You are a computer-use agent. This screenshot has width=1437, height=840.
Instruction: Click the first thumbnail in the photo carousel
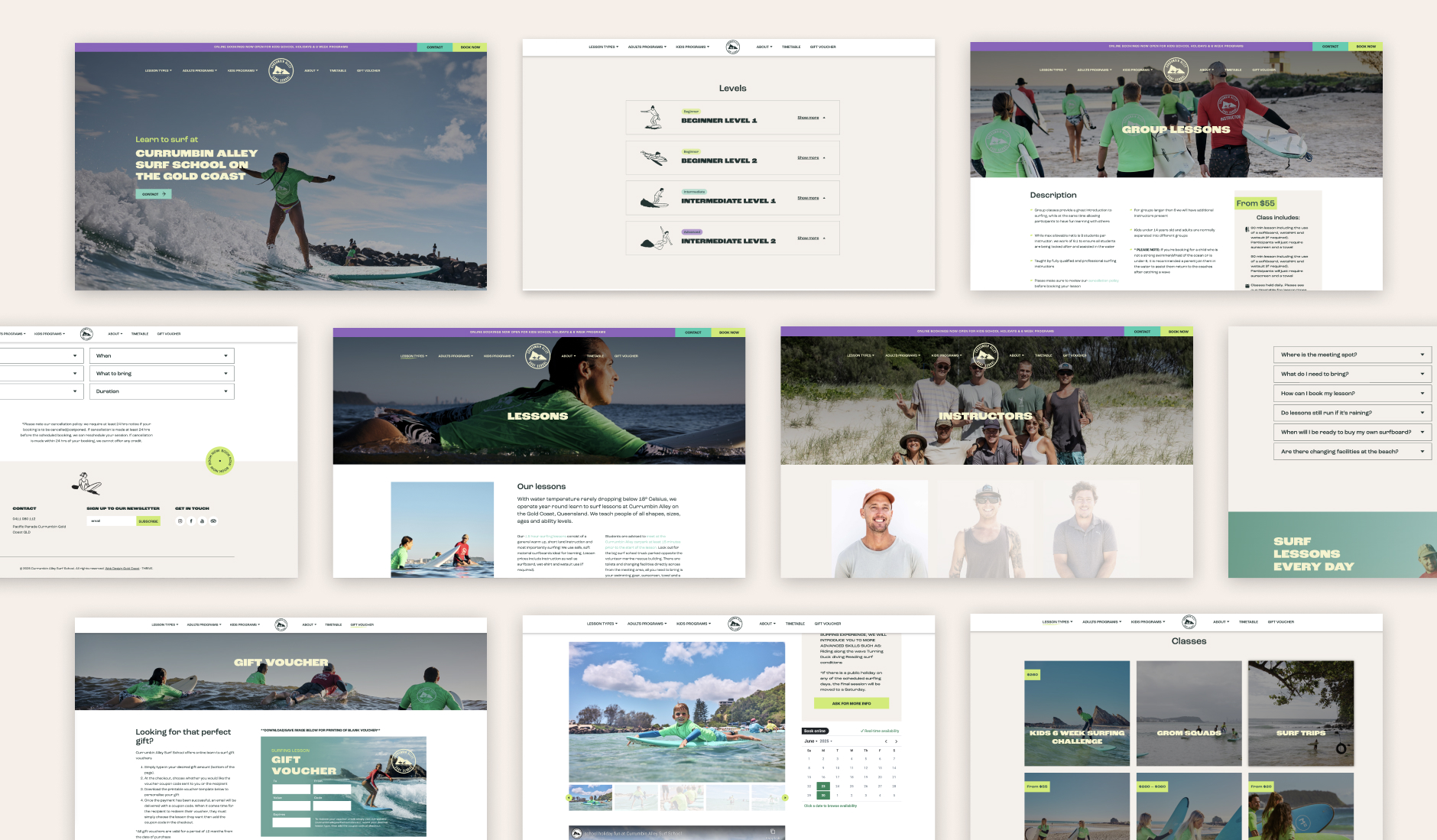click(x=591, y=798)
